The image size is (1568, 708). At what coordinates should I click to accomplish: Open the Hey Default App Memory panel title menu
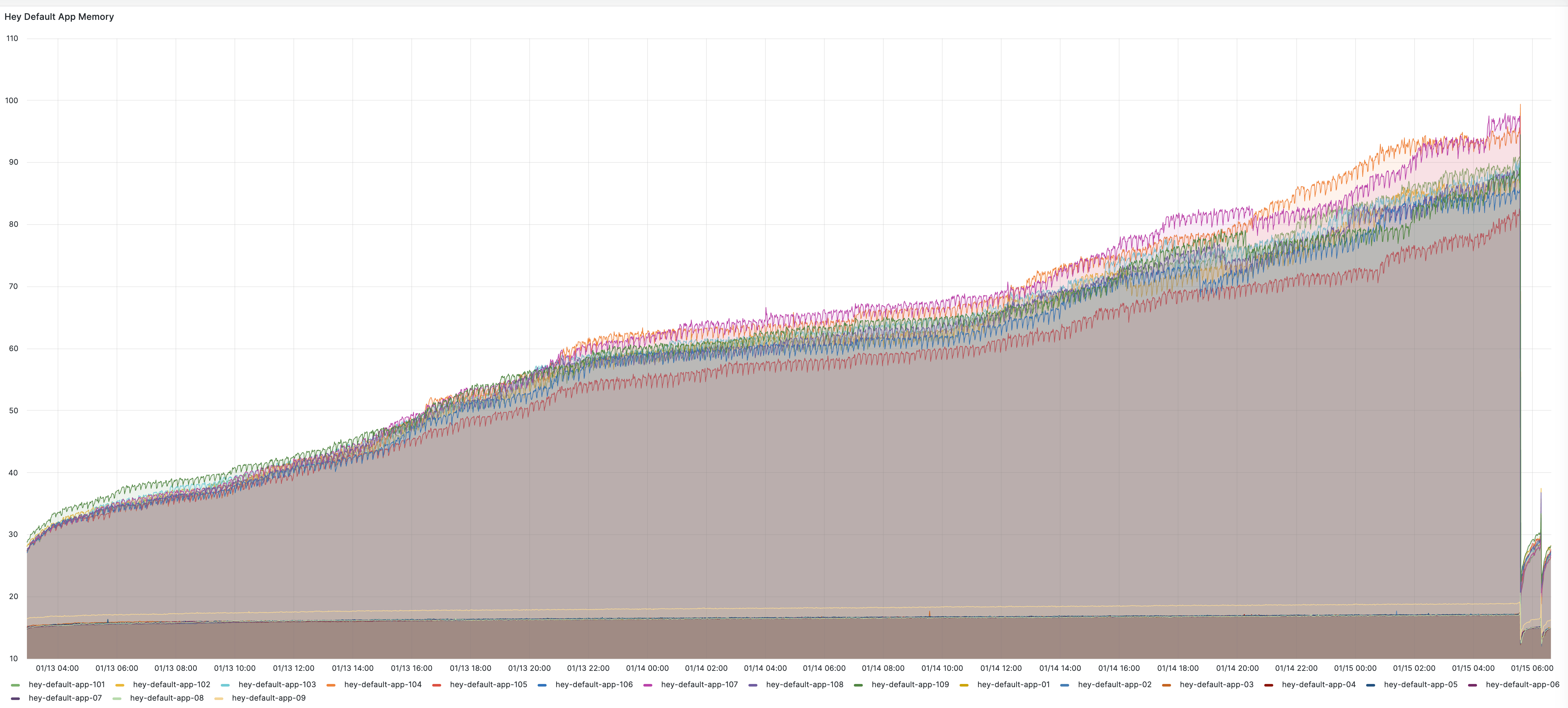pyautogui.click(x=59, y=16)
